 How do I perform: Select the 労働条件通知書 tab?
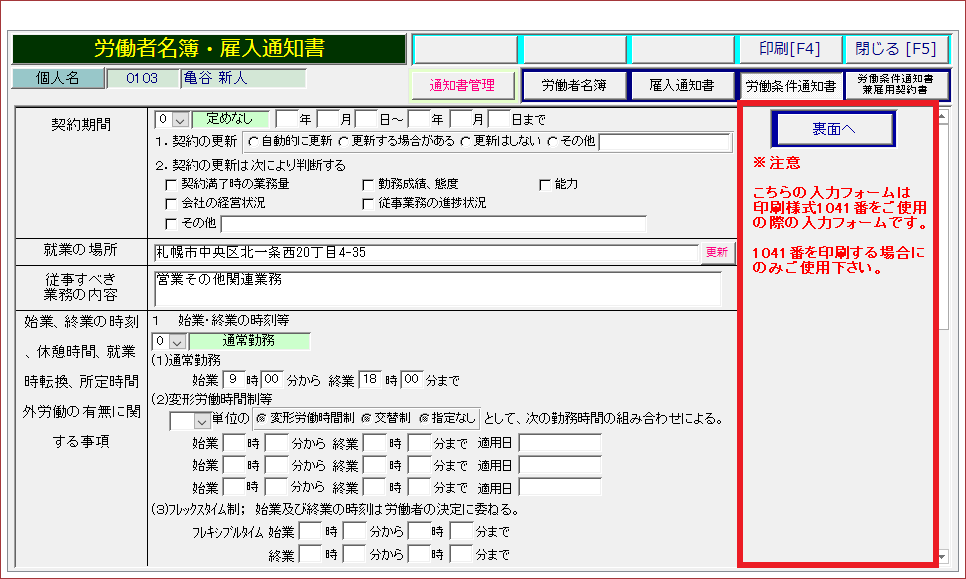[x=790, y=86]
